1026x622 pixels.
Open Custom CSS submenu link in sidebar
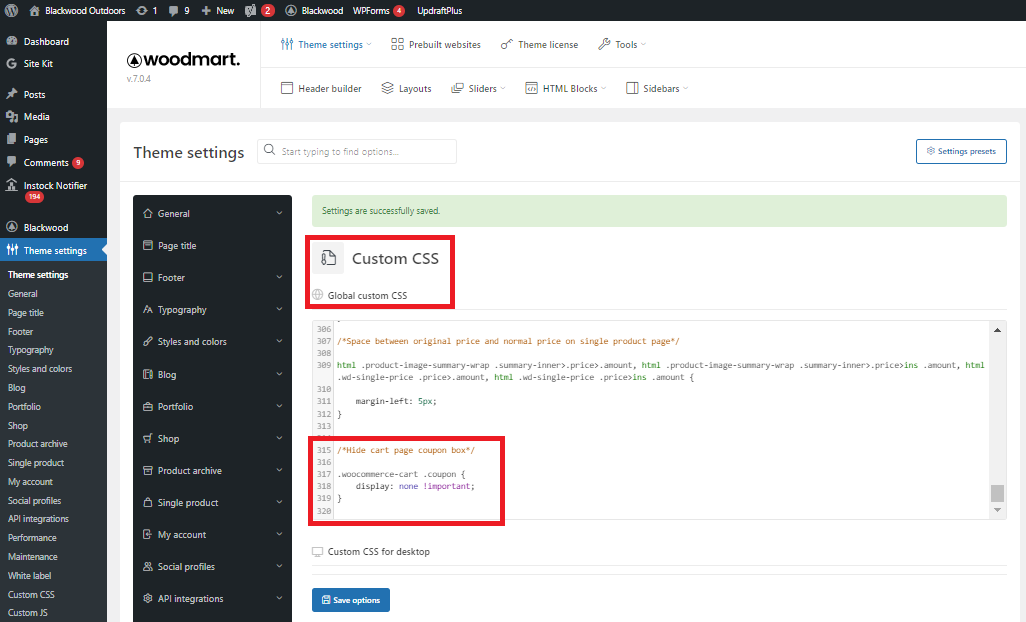(31, 595)
